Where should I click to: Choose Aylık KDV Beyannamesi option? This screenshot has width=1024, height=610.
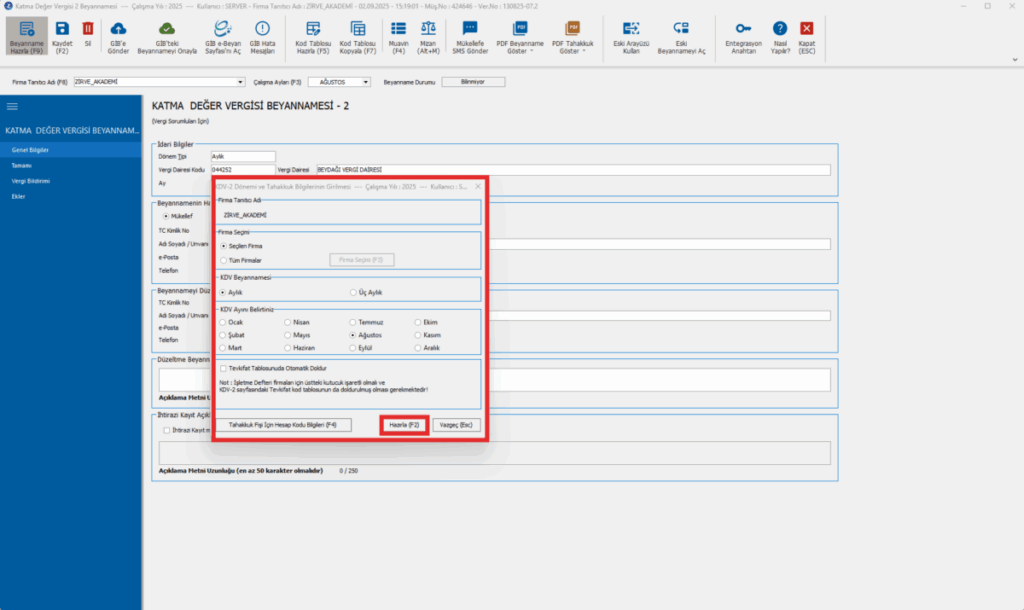pyautogui.click(x=223, y=293)
